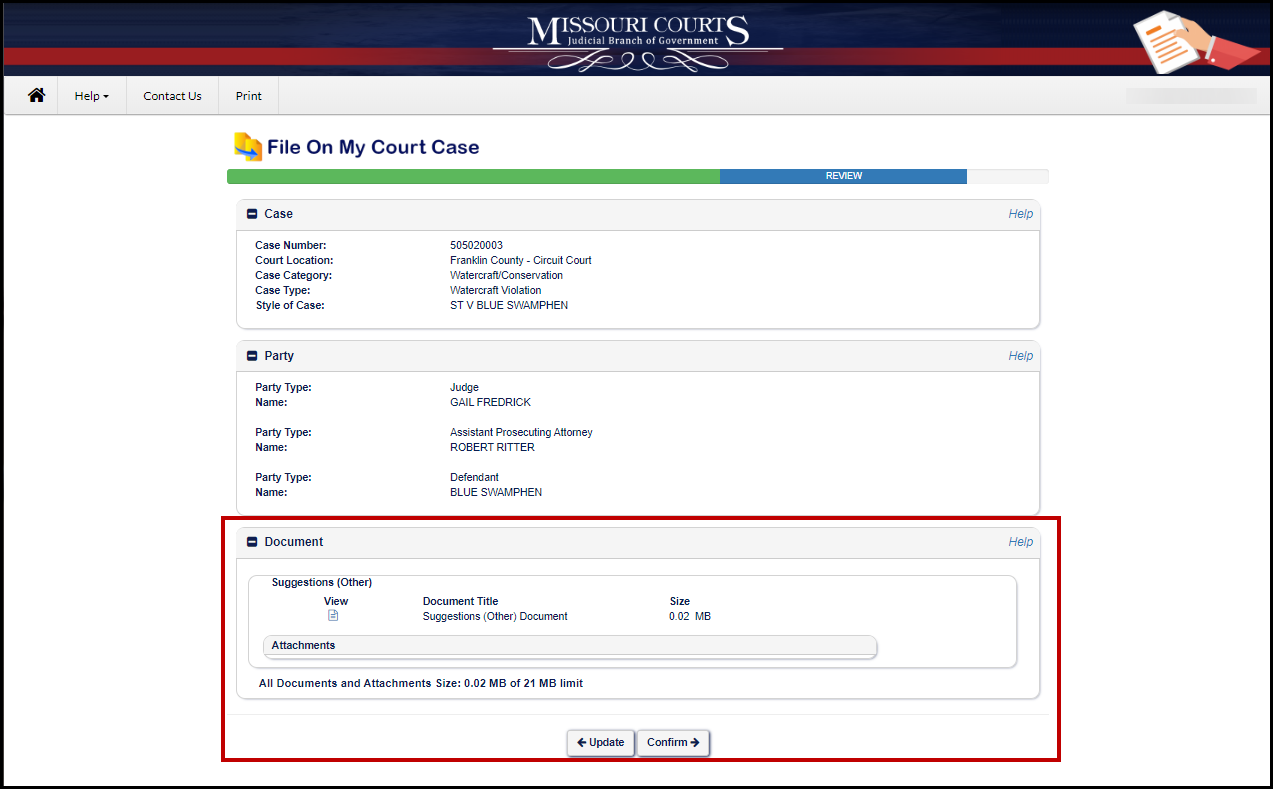Click Franklin County - Circuit Court text
Image resolution: width=1273 pixels, height=789 pixels.
coord(520,260)
